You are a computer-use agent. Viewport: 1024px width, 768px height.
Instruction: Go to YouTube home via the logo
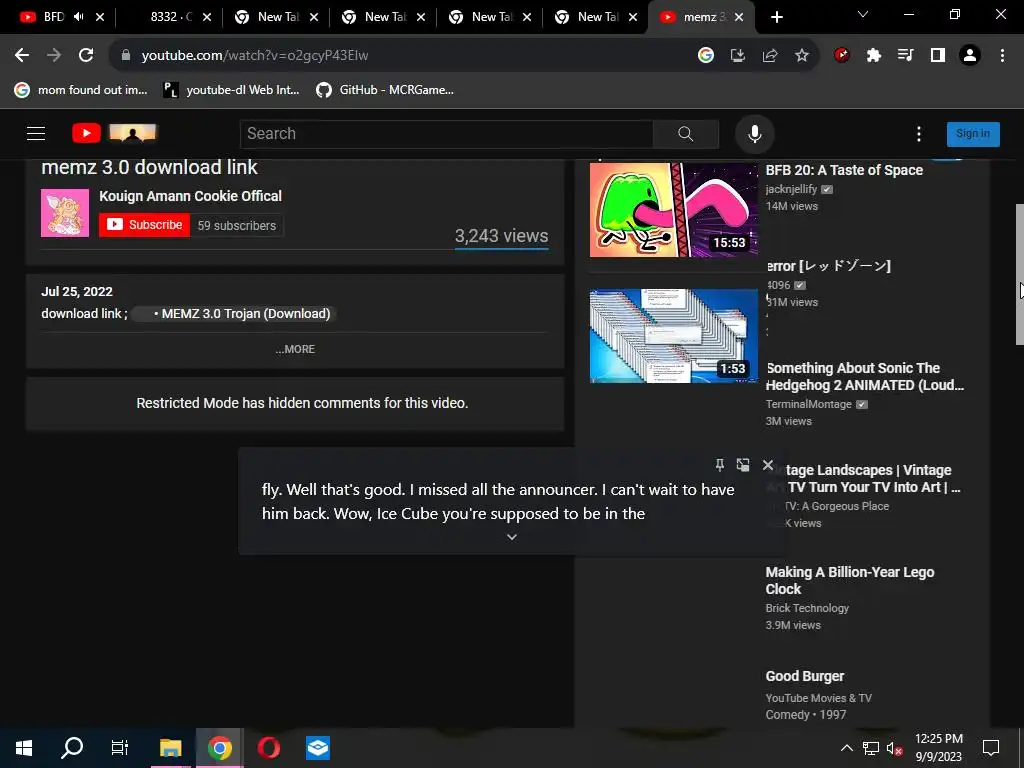pyautogui.click(x=114, y=133)
